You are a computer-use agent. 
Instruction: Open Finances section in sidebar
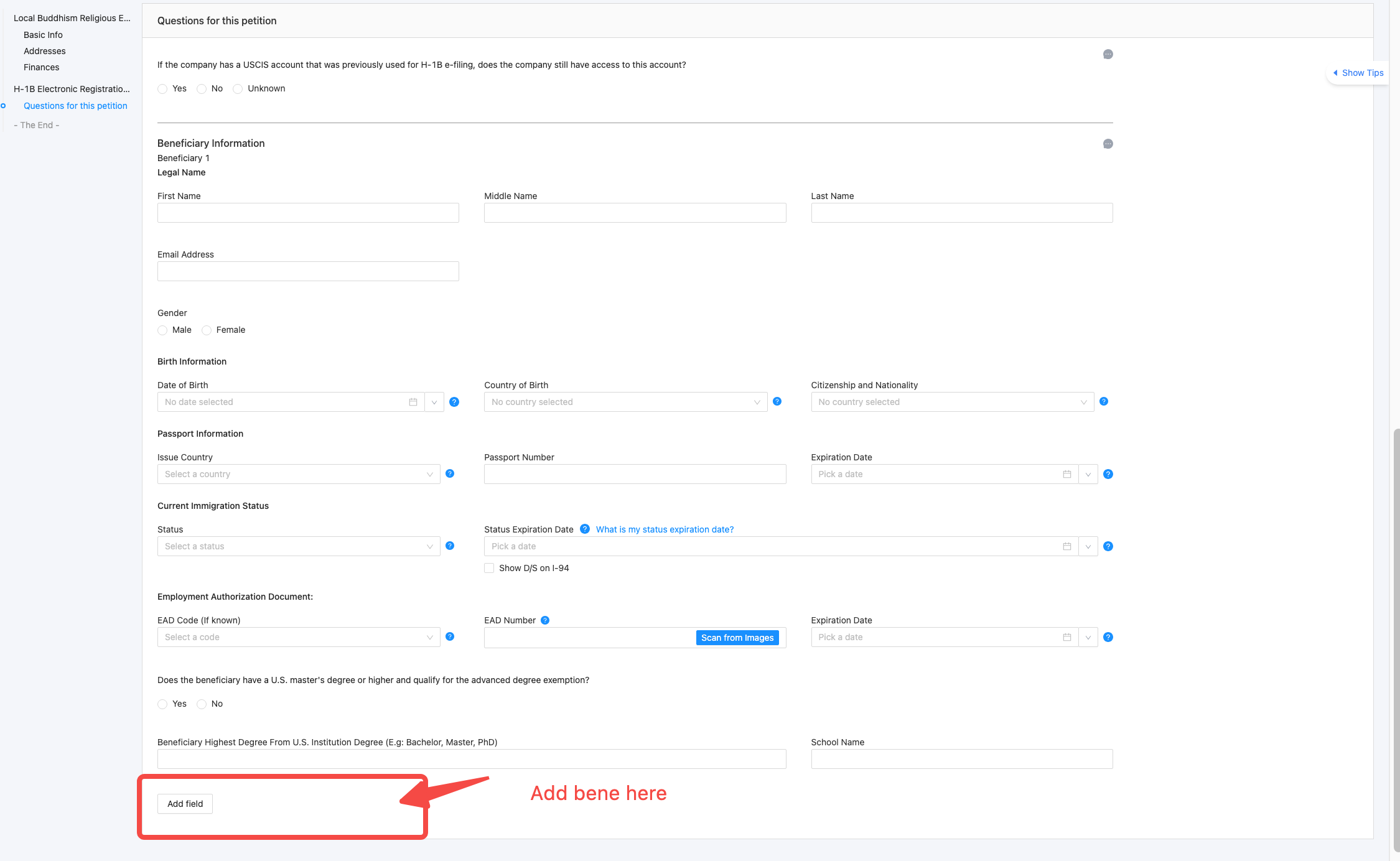point(41,67)
